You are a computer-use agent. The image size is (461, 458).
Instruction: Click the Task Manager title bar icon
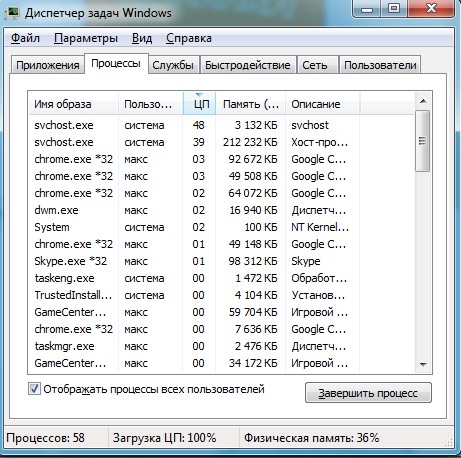tap(13, 13)
